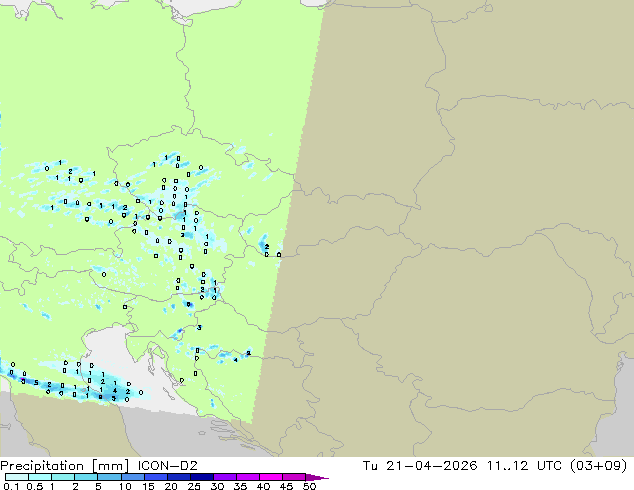This screenshot has width=634, height=490.
Task: Click the 0.5–1 mm legend color box
Action: coord(40,477)
